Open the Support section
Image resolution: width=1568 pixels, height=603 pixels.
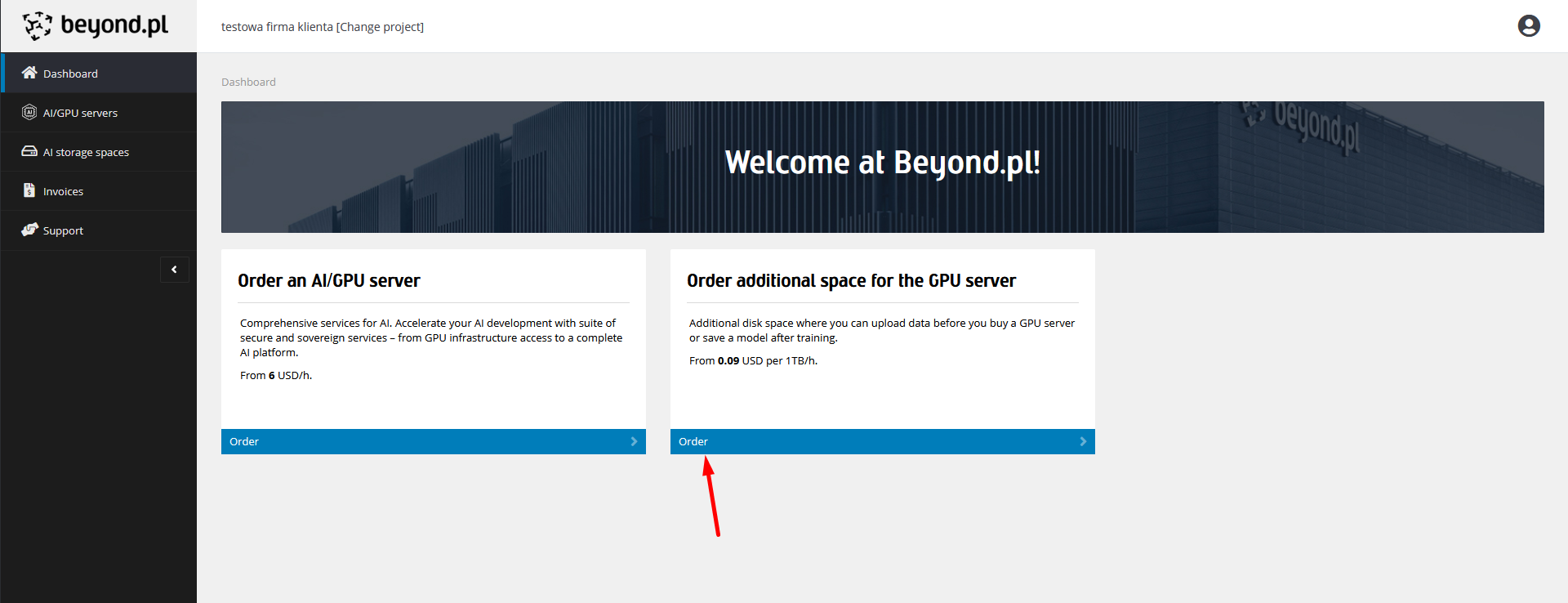[x=99, y=230]
